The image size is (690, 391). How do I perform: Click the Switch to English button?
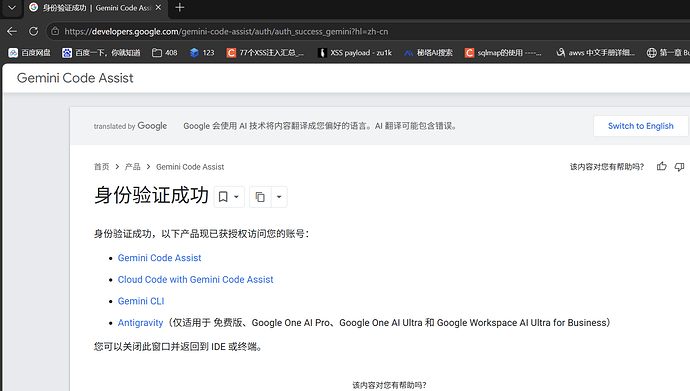(640, 126)
